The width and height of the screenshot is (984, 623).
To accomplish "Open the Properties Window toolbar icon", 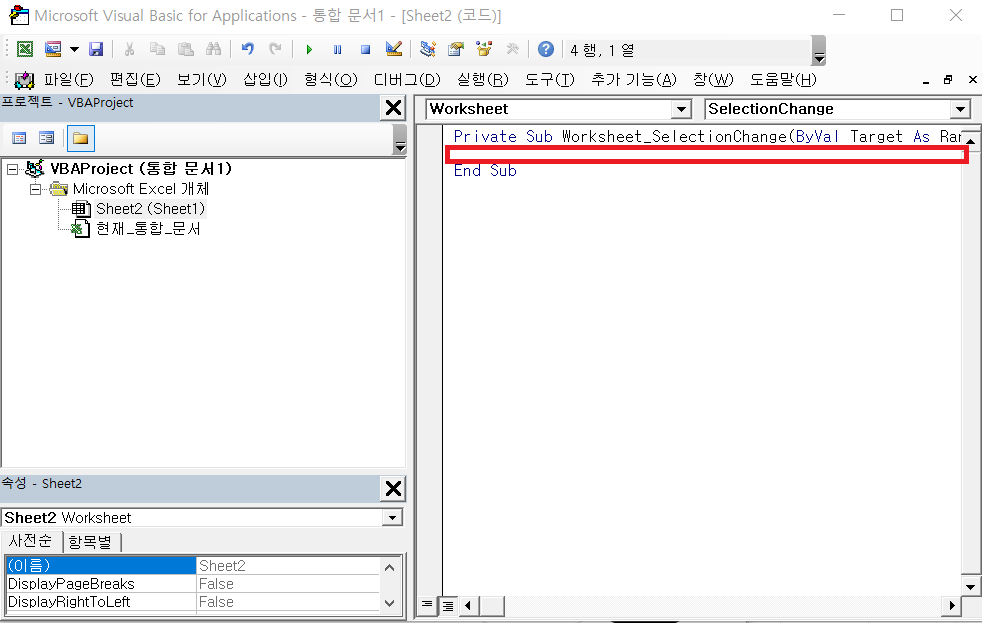I will [x=456, y=49].
